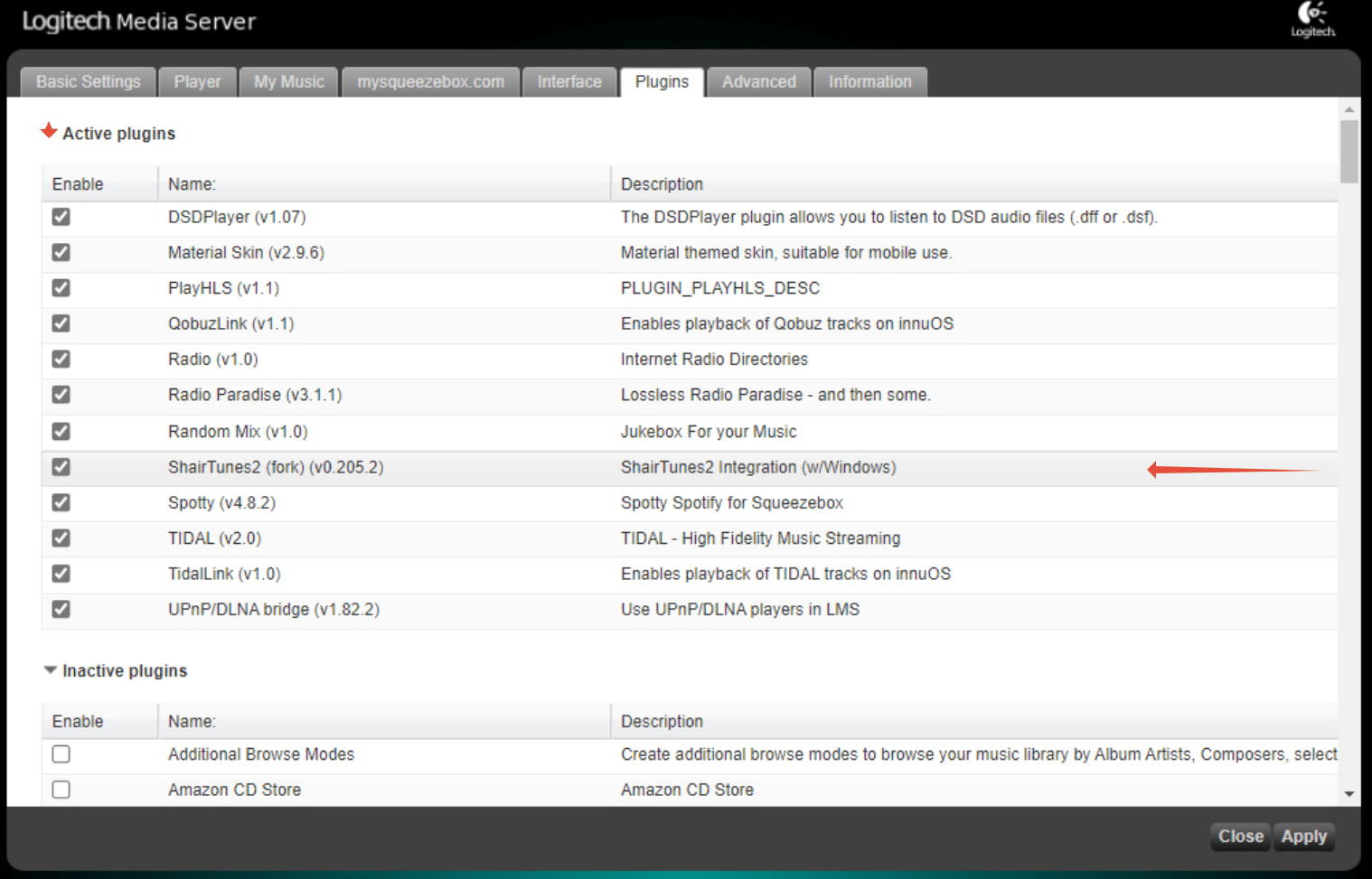Click ShairTunes2 (fork) (v0.205.2) name
This screenshot has height=879, width=1372.
tap(276, 467)
